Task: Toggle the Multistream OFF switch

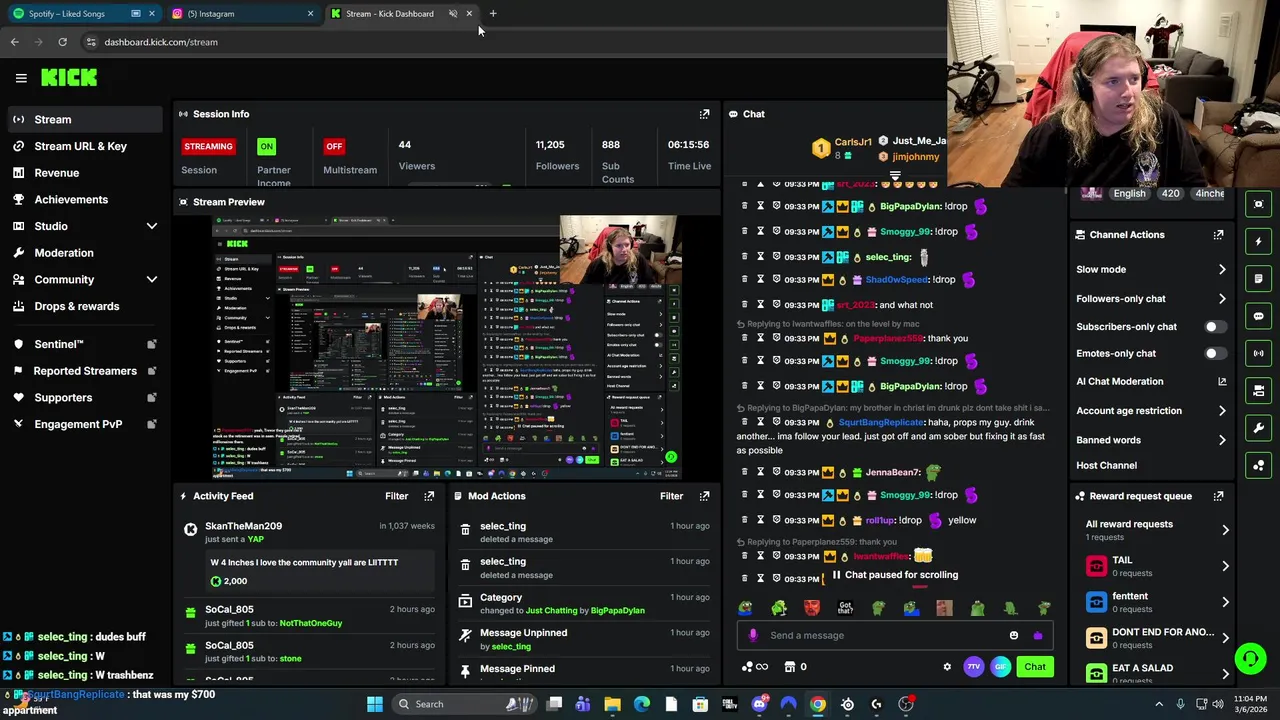Action: pos(334,146)
